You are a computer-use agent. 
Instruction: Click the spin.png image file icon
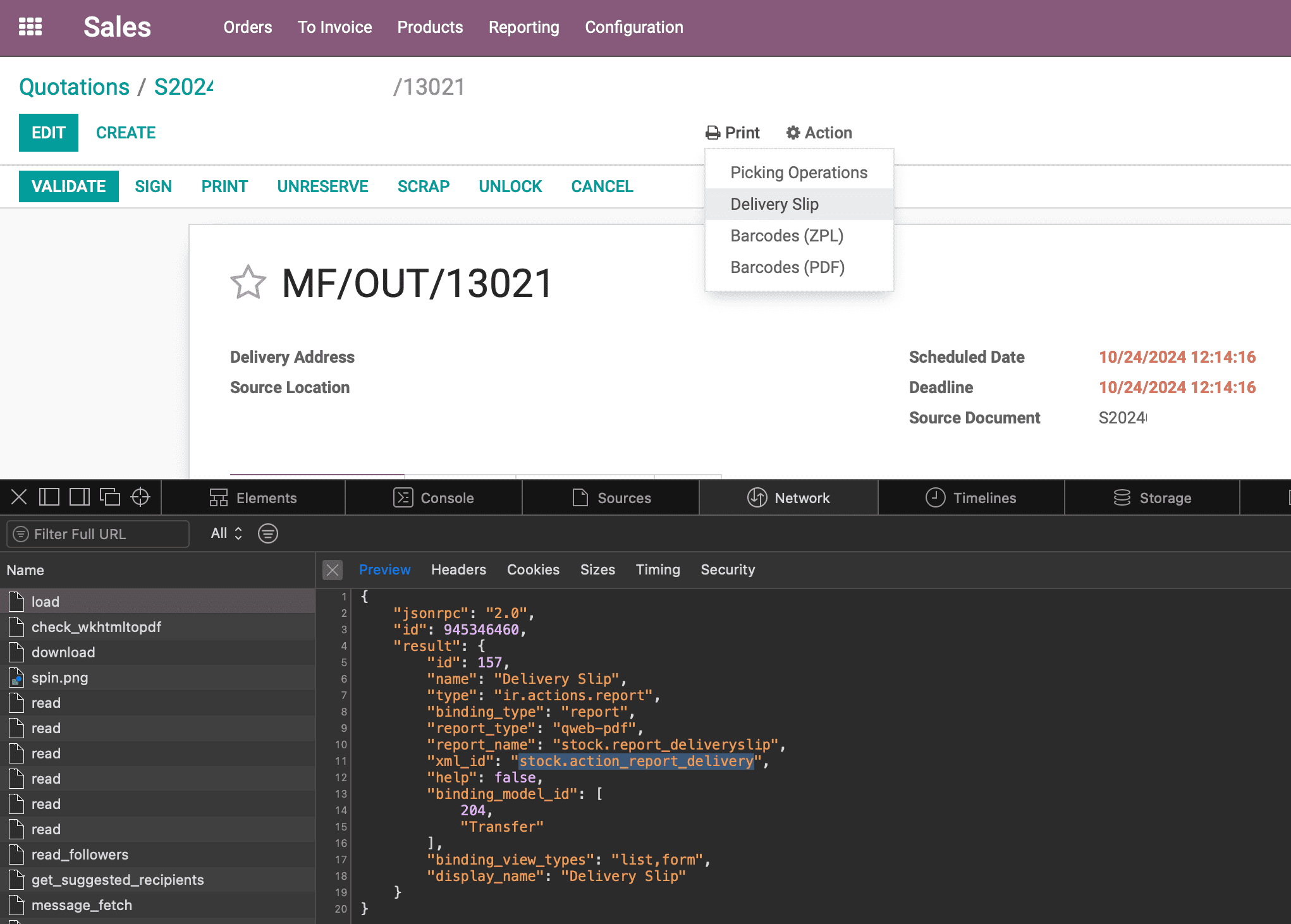pyautogui.click(x=17, y=678)
